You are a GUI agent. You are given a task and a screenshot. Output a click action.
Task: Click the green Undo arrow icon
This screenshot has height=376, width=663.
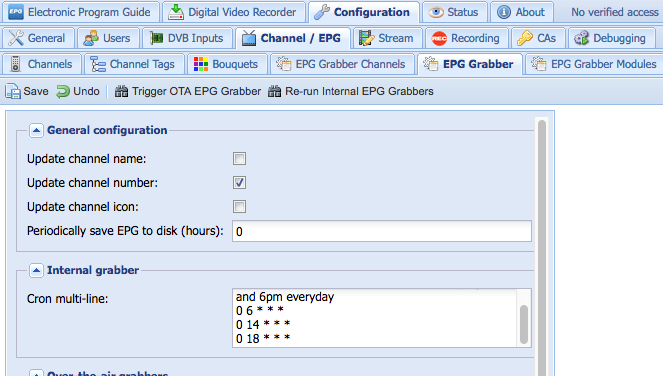pos(63,91)
